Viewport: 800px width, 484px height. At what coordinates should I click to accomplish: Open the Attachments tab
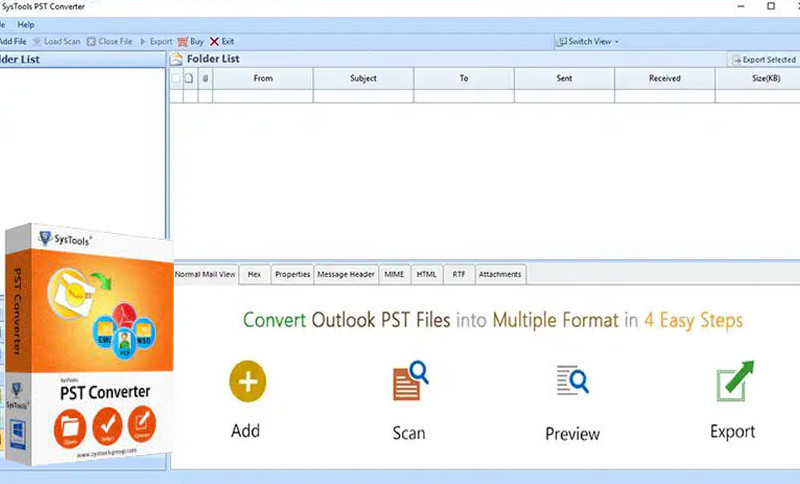[500, 274]
